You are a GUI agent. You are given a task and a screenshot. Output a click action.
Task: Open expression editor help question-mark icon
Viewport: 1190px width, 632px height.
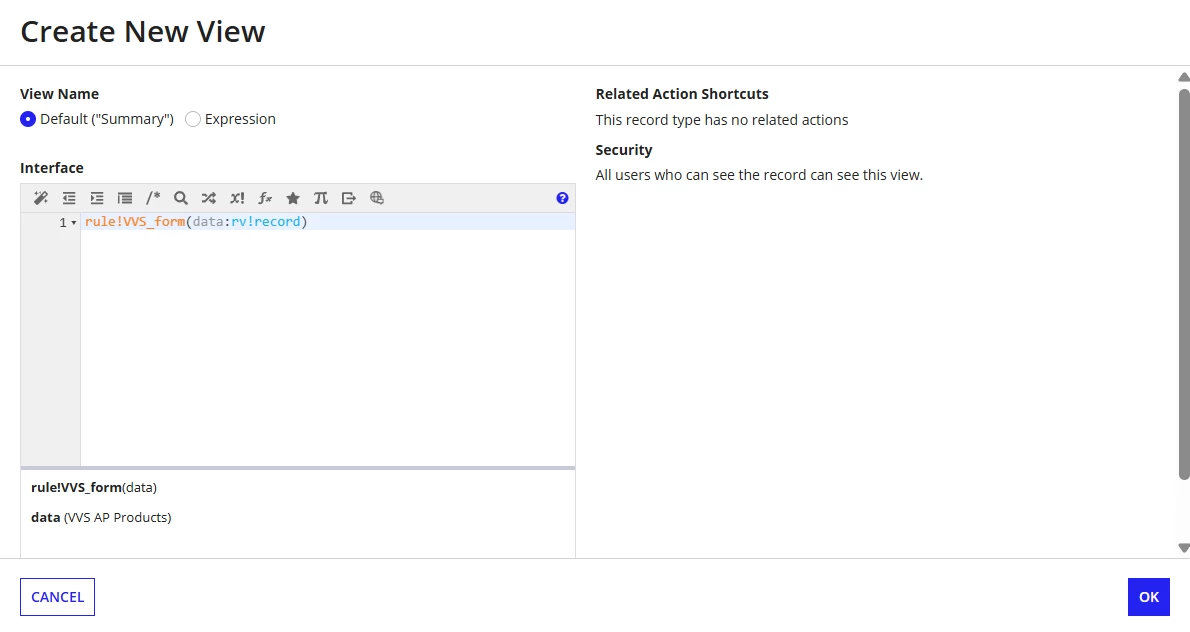pos(562,198)
